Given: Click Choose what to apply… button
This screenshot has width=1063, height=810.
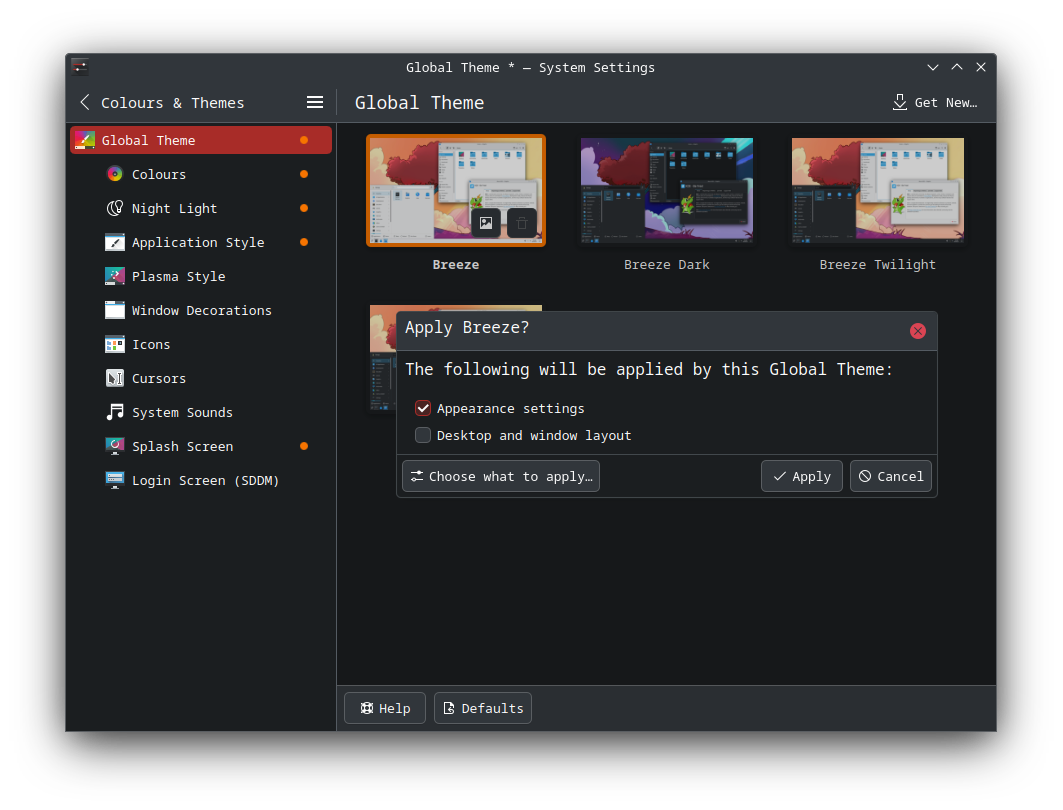Looking at the screenshot, I should (501, 477).
